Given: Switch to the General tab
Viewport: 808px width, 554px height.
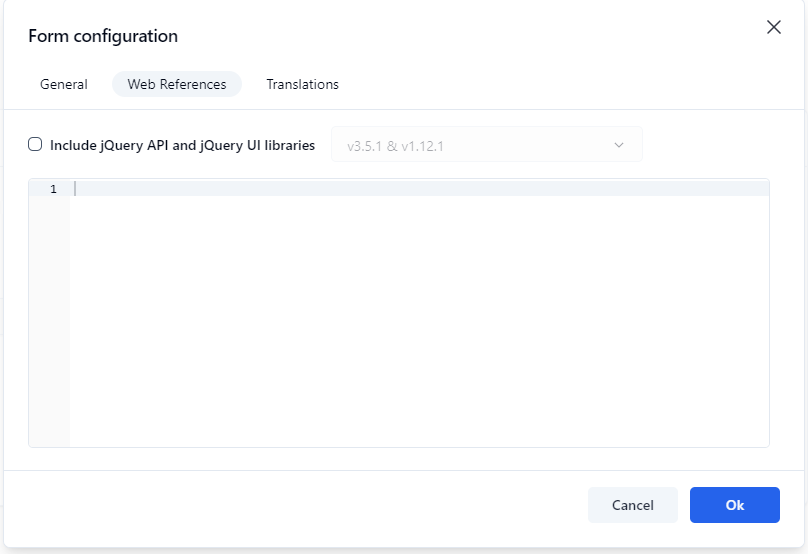Looking at the screenshot, I should click(x=64, y=84).
